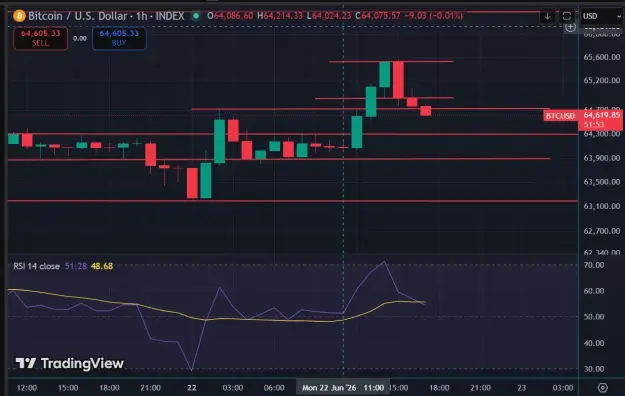Click the change value −9.03 (−0.01%)
The width and height of the screenshot is (625, 396).
click(x=434, y=16)
